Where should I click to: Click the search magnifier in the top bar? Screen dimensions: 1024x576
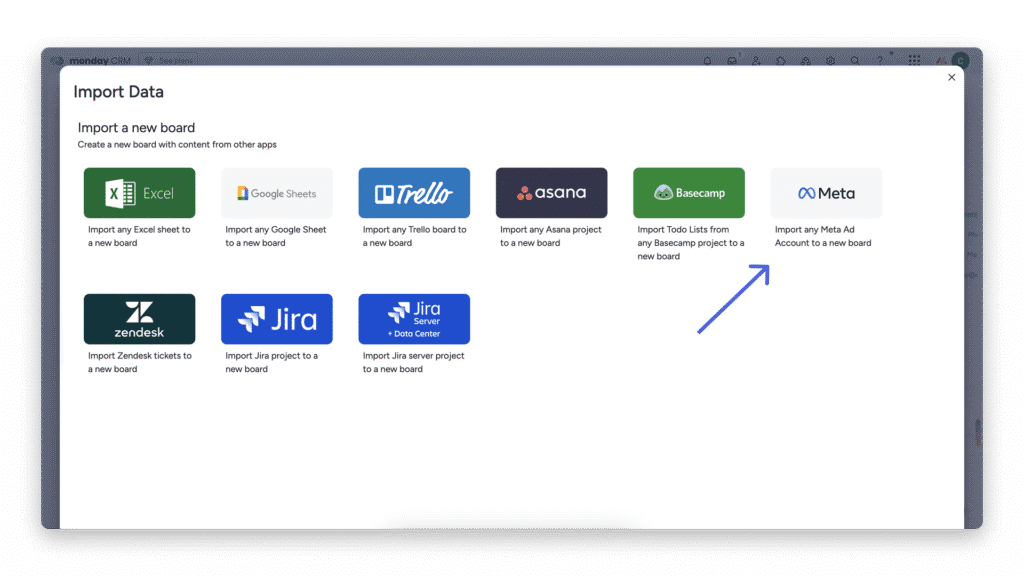855,61
